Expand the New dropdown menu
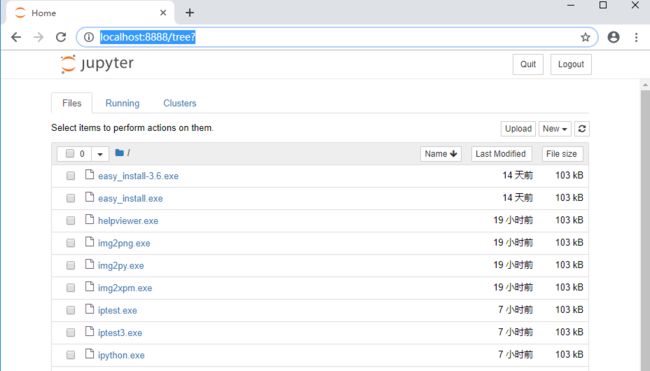The image size is (650, 371). click(x=555, y=129)
